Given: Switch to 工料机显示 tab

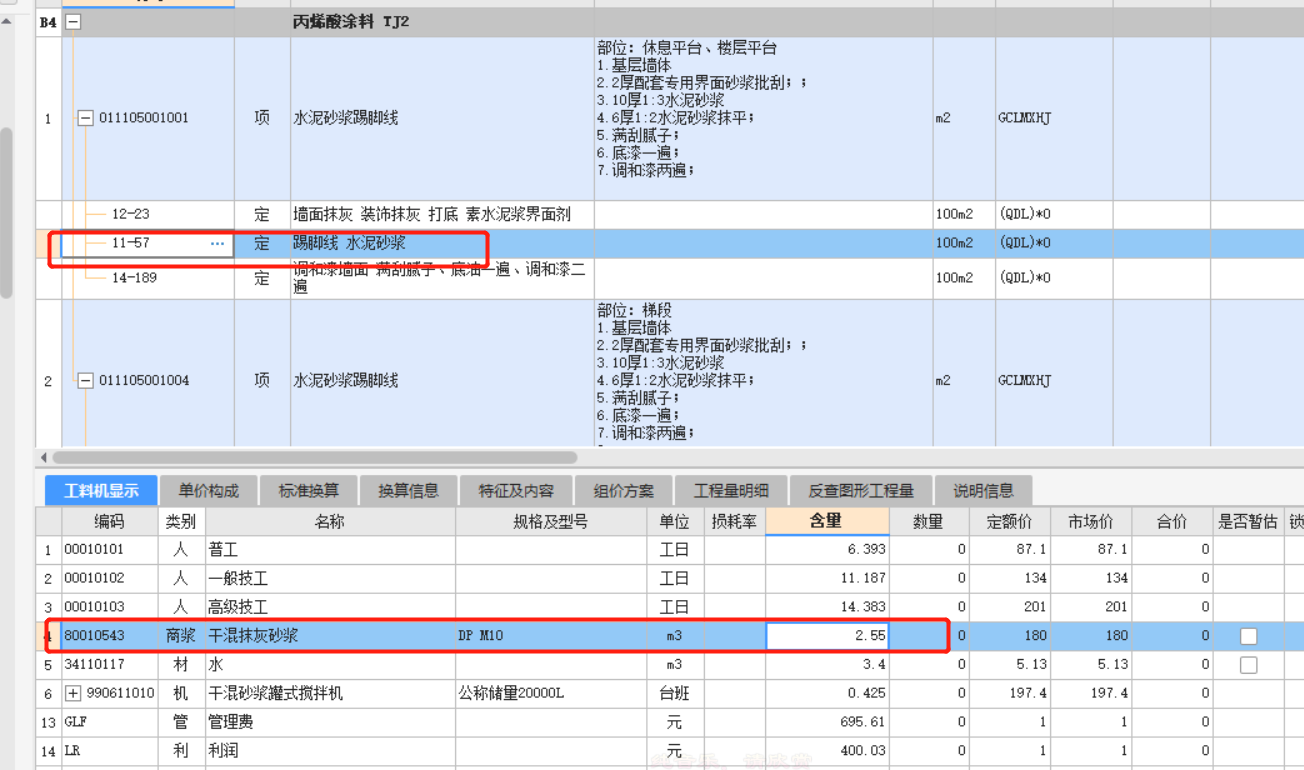Looking at the screenshot, I should 101,491.
